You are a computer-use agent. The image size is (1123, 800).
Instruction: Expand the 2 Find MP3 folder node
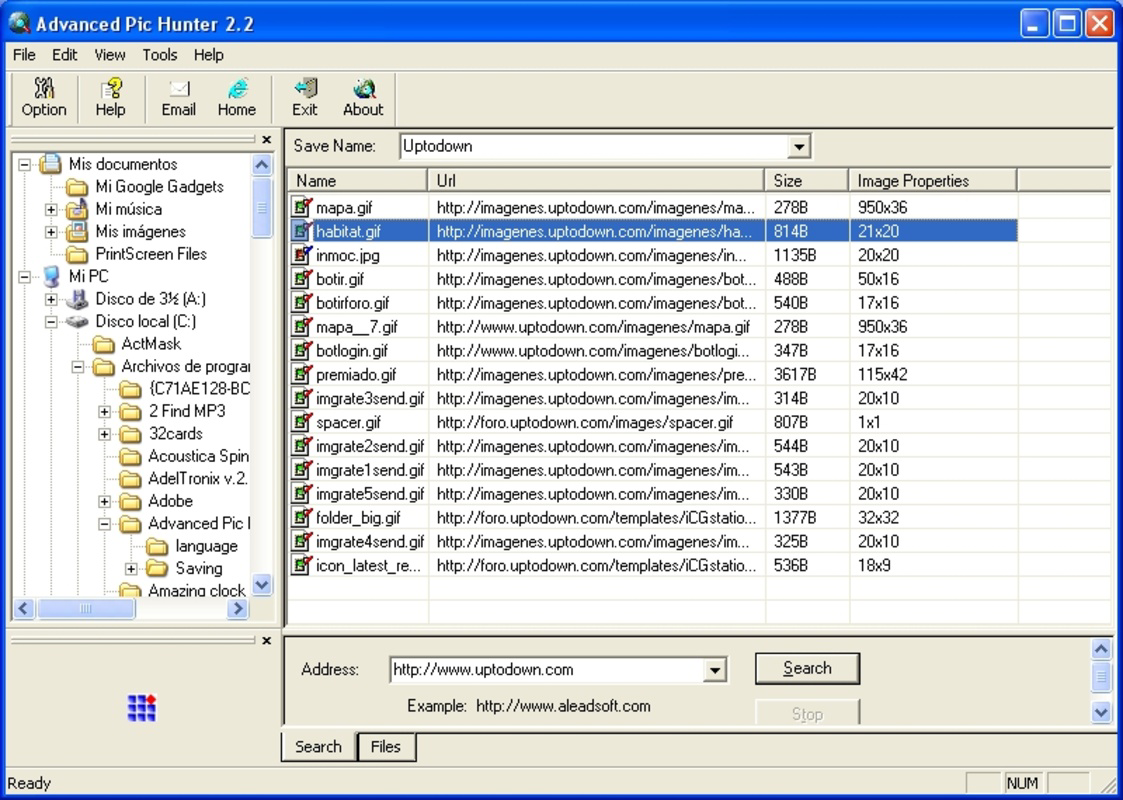coord(105,412)
